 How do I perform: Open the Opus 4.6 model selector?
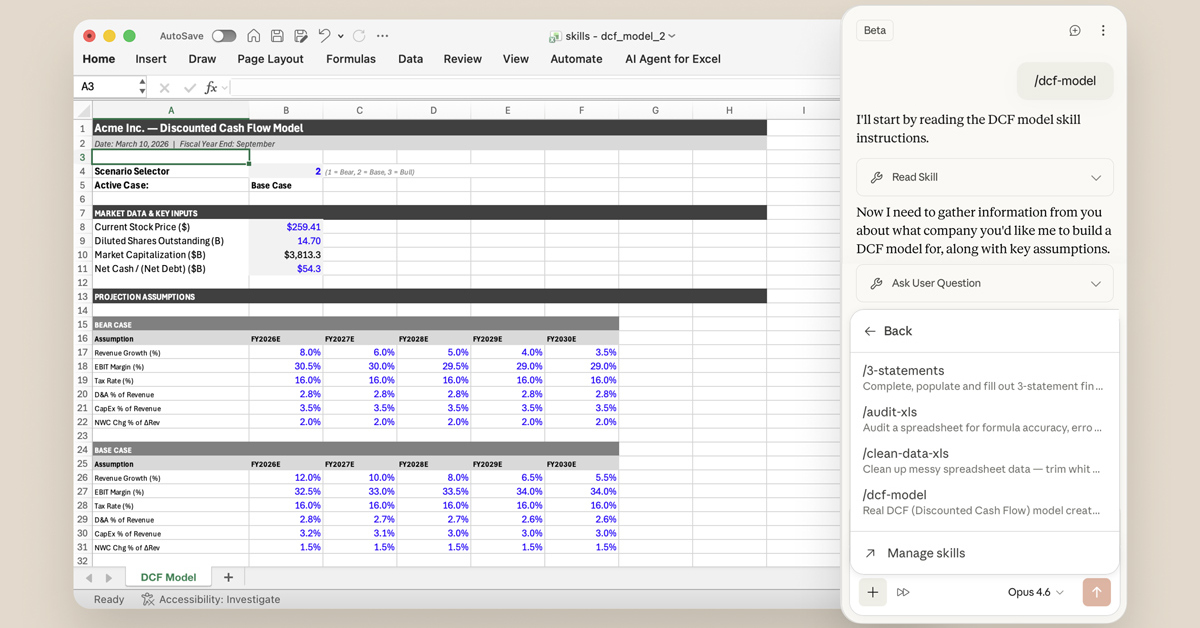tap(1035, 592)
